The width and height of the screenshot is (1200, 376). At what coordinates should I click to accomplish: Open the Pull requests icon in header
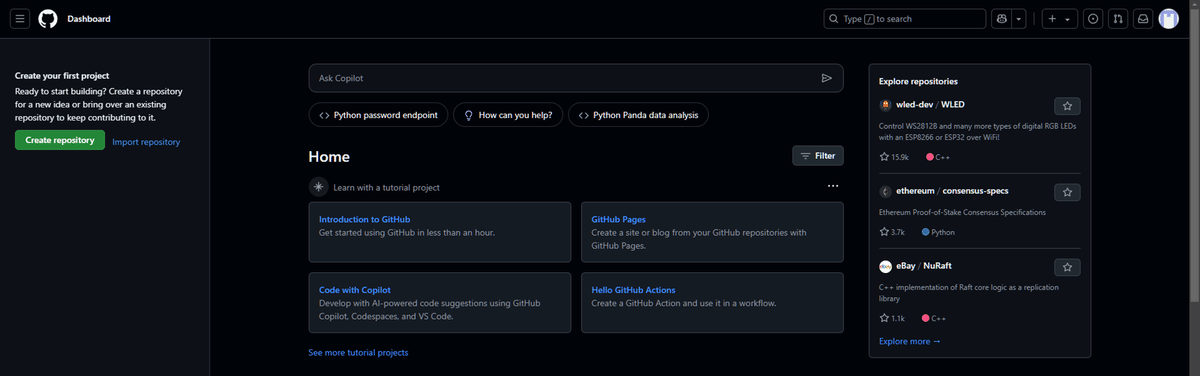1118,19
